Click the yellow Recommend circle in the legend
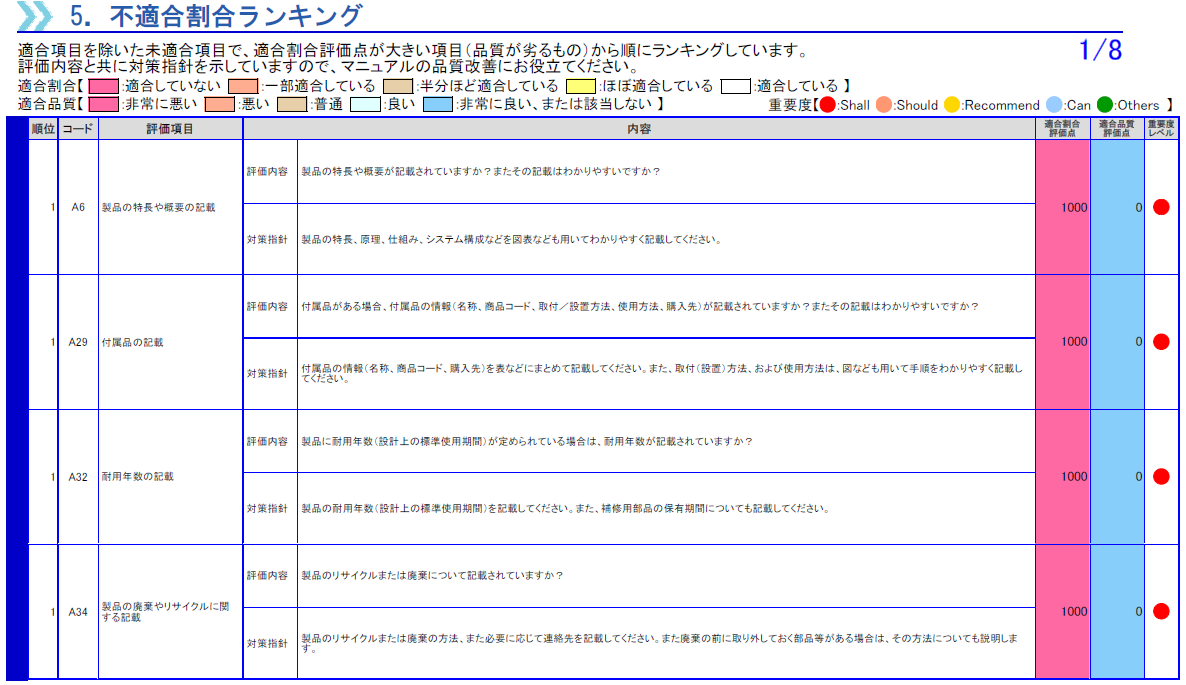 952,104
